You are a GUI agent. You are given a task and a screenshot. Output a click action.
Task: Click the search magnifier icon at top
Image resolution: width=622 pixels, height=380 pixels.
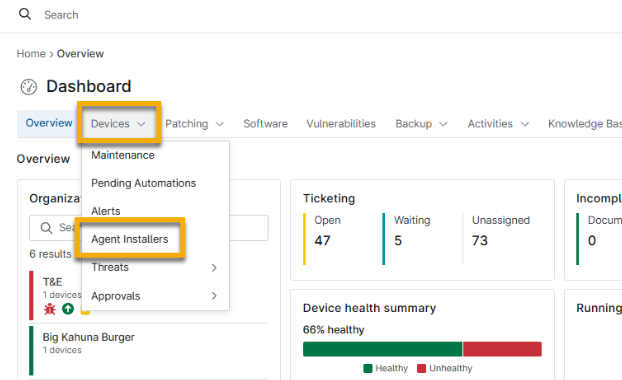point(25,14)
